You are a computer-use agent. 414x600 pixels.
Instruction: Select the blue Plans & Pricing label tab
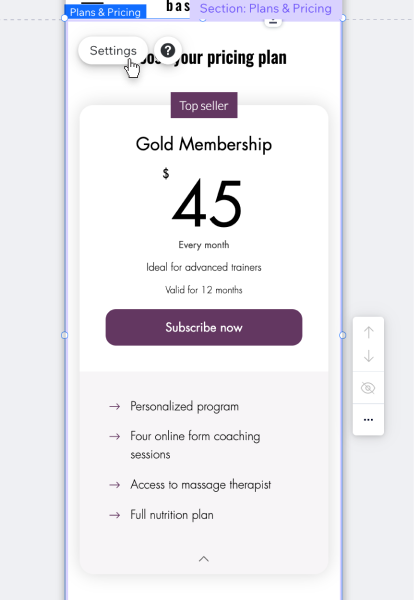click(105, 12)
